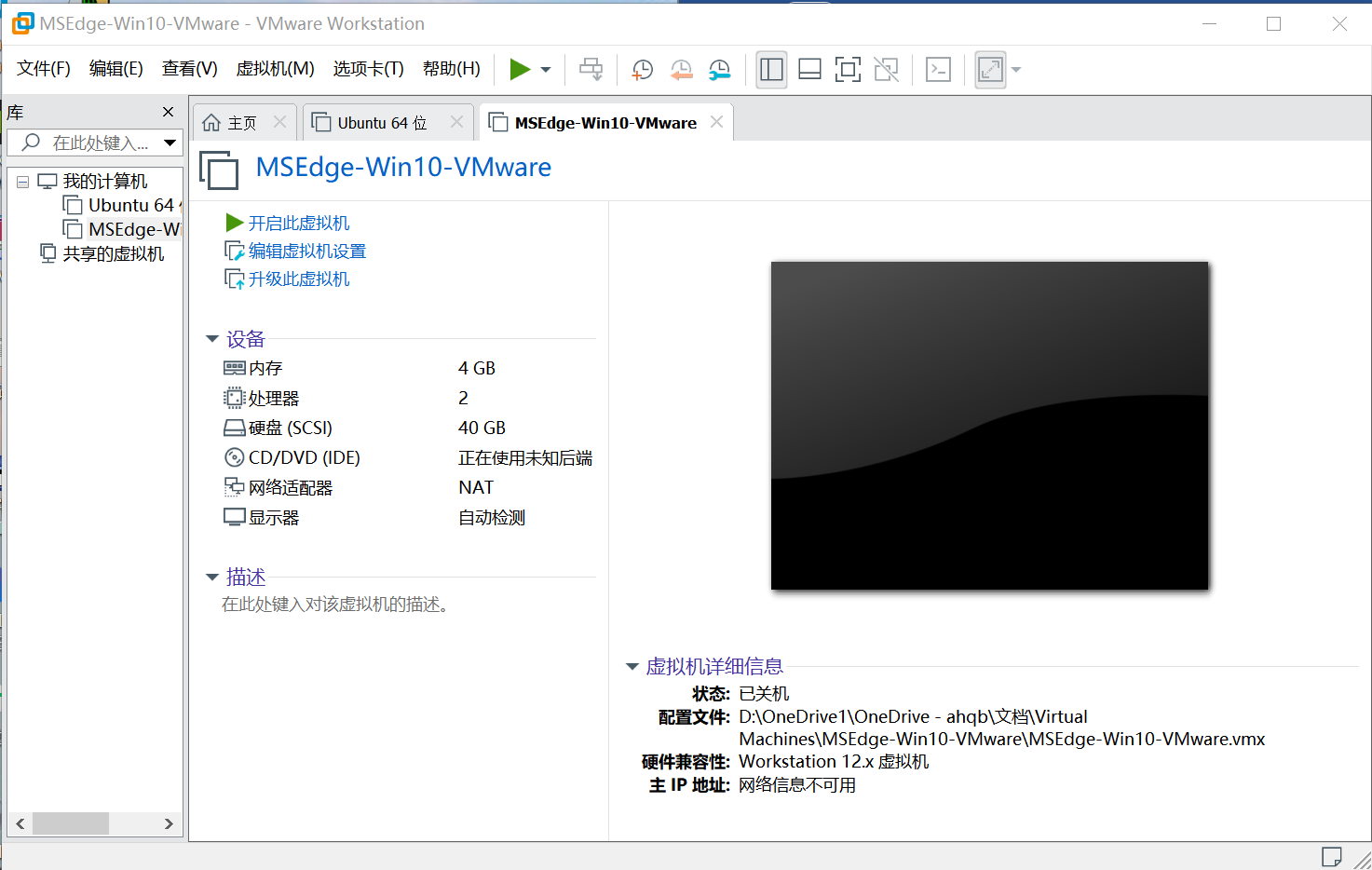Viewport: 1372px width, 870px height.
Task: Click the status bar message log icon
Action: tap(1332, 856)
